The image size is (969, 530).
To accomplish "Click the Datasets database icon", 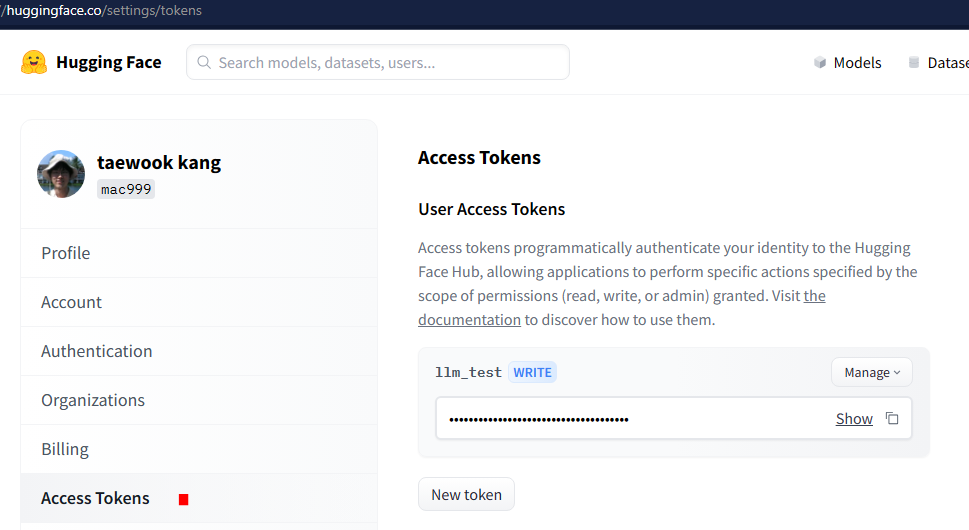I will [914, 62].
